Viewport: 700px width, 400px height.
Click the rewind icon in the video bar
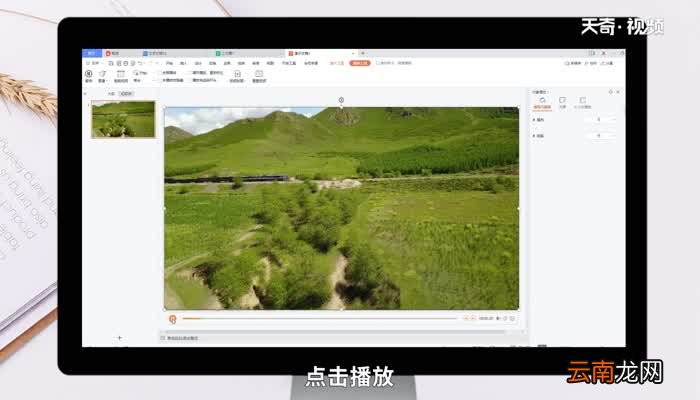coord(467,318)
